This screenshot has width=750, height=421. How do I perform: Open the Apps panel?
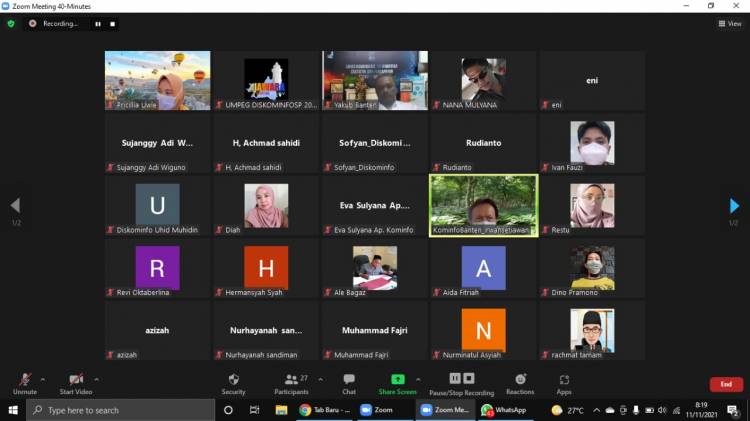(564, 384)
